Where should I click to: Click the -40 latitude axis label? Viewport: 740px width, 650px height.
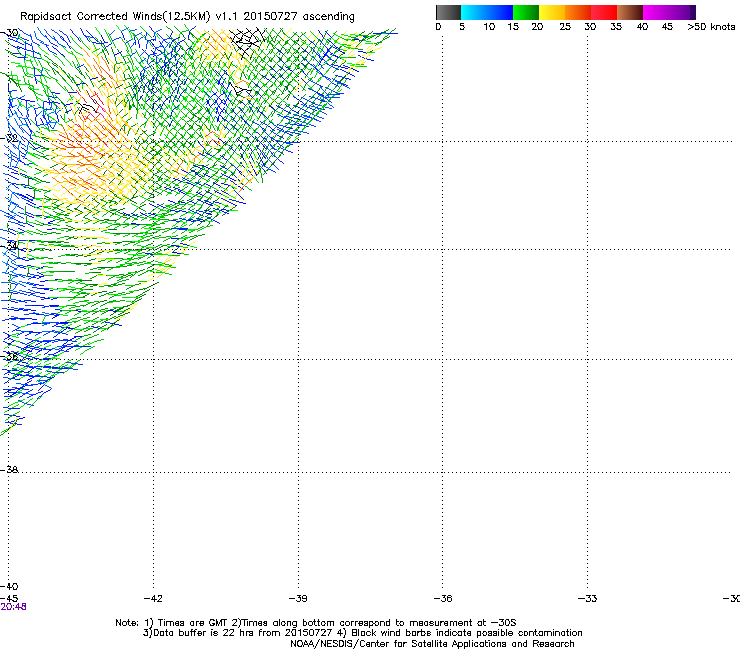[9, 587]
